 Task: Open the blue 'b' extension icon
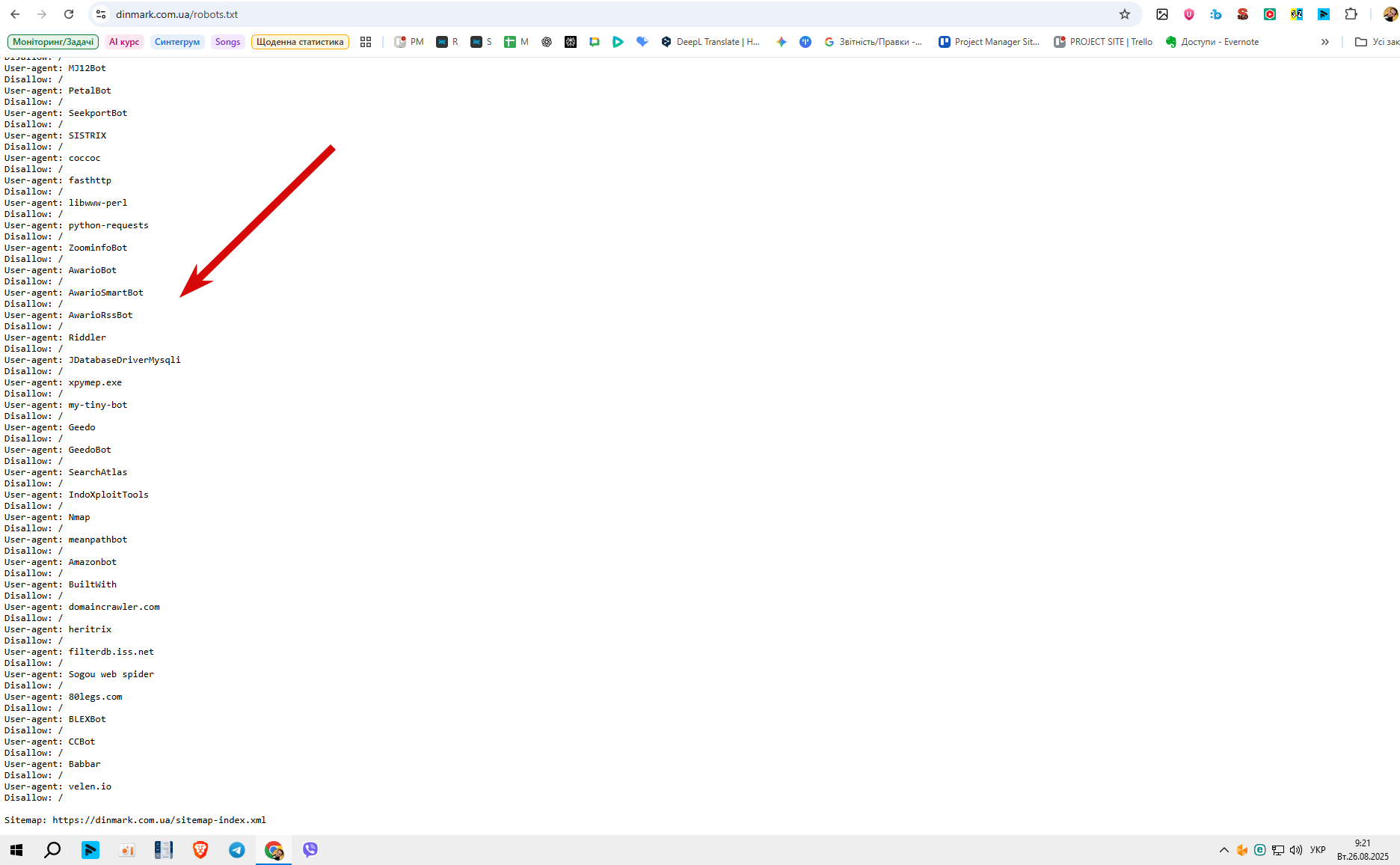[x=1216, y=14]
